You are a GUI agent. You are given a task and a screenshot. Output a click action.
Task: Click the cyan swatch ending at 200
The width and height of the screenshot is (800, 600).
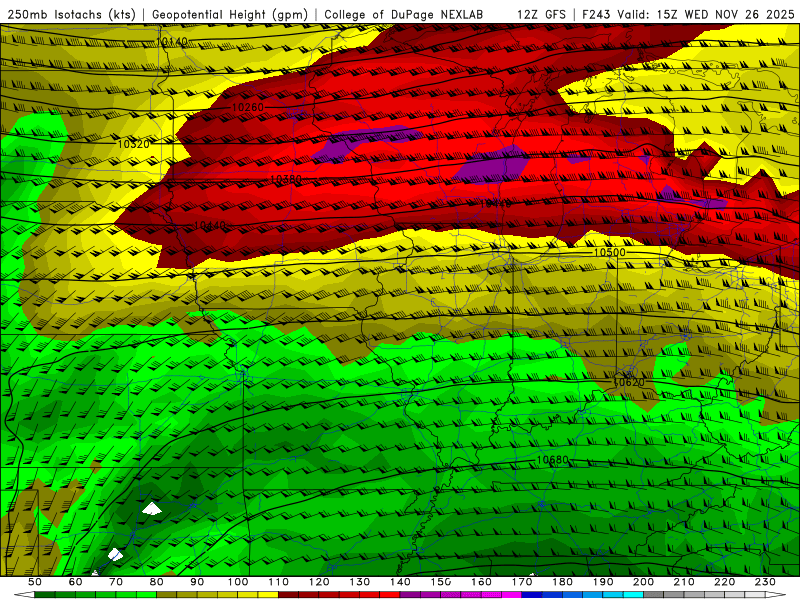[x=634, y=595]
